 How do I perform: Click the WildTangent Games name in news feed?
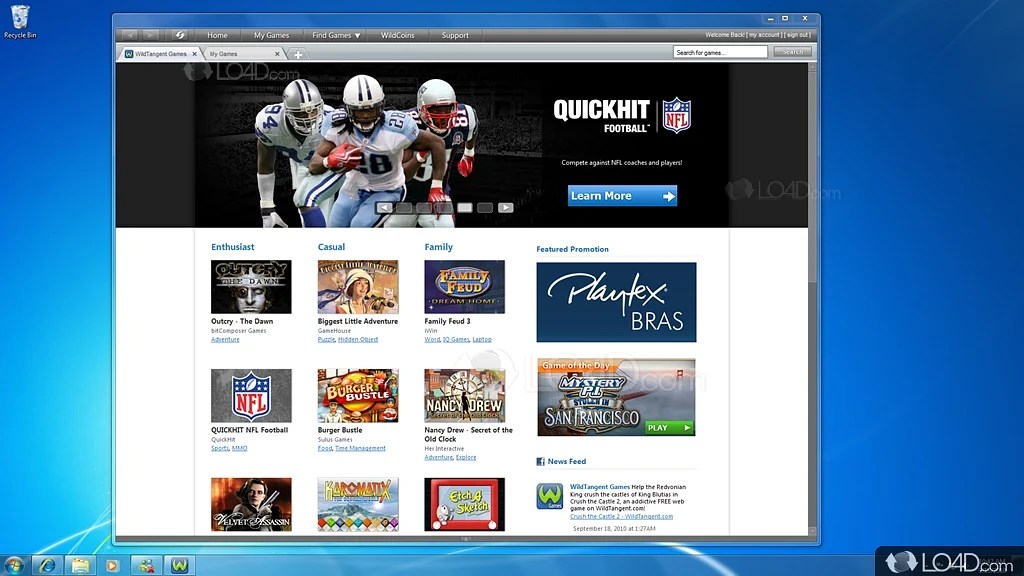point(600,487)
